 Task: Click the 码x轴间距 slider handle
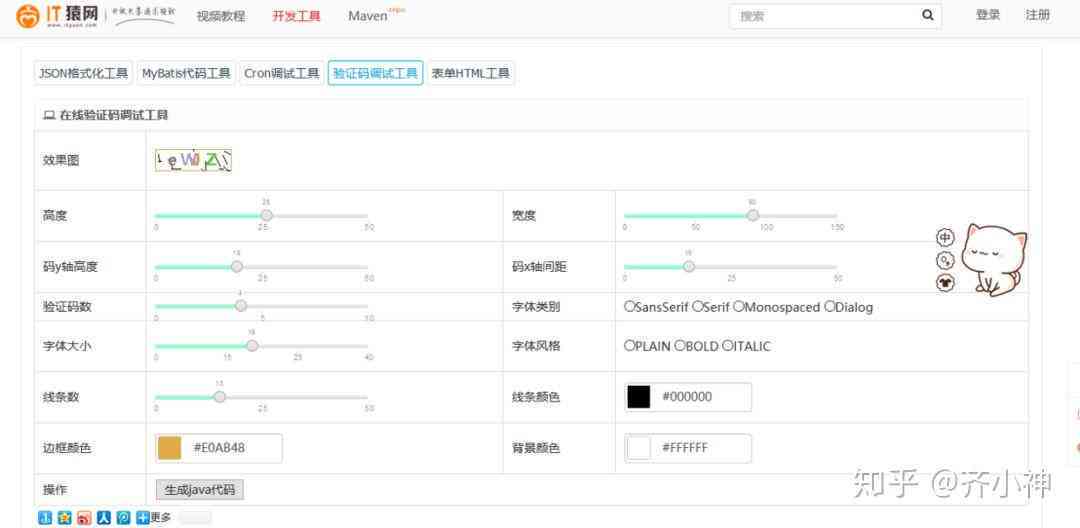click(x=688, y=266)
